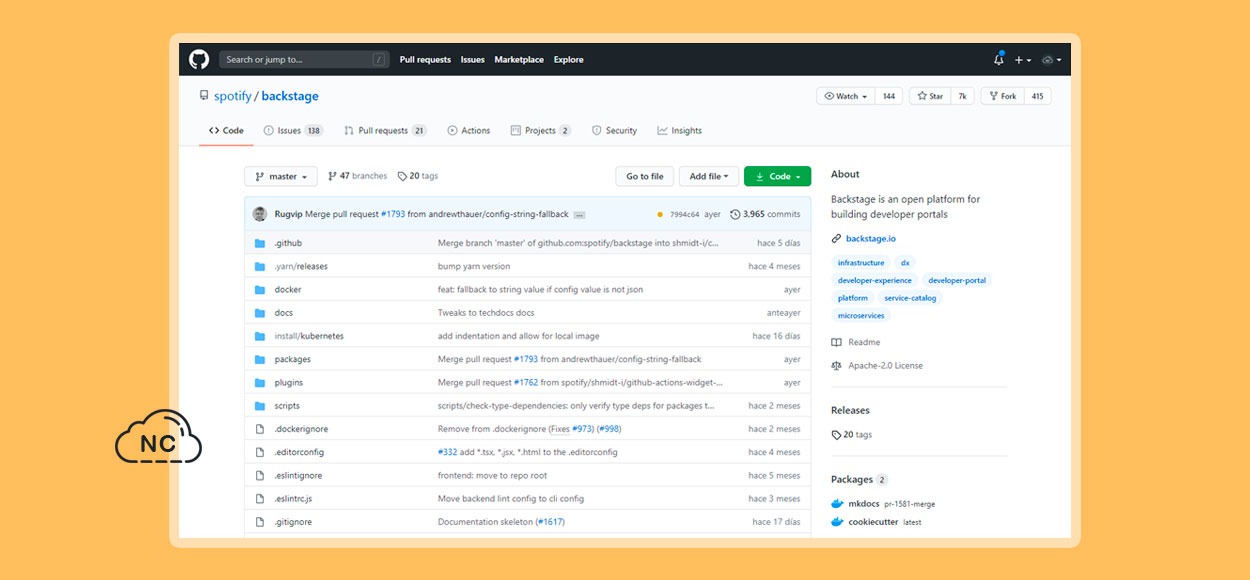1250x580 pixels.
Task: Open the backstage repository link
Action: (x=290, y=96)
